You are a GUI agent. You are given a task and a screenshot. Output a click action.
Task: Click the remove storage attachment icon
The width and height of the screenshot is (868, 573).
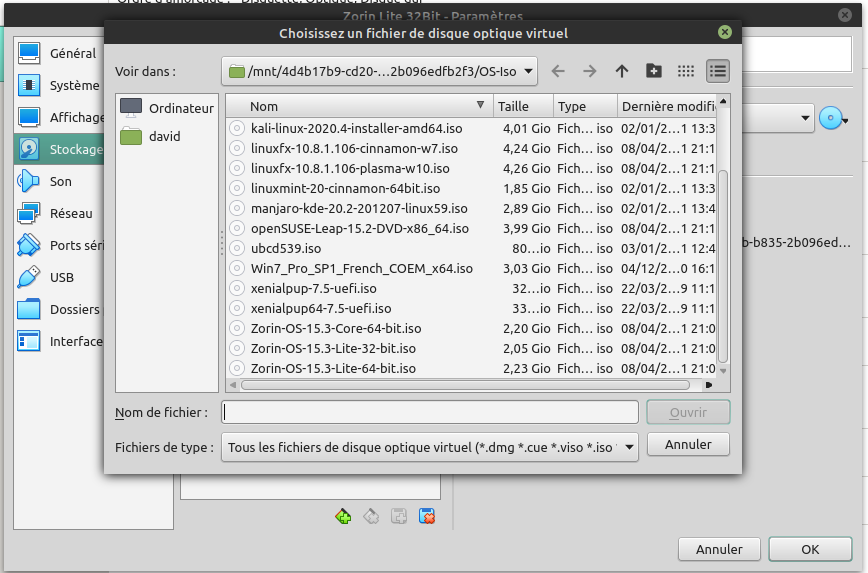[x=427, y=516]
